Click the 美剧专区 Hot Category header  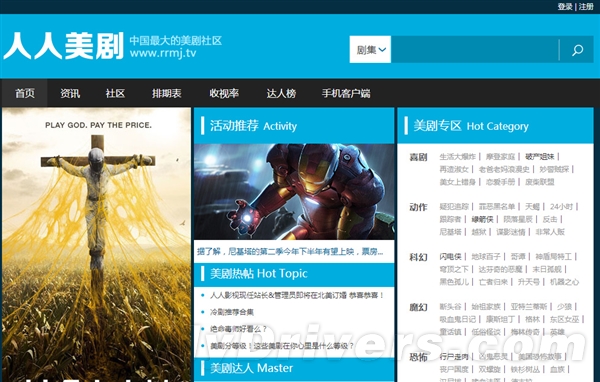point(471,126)
